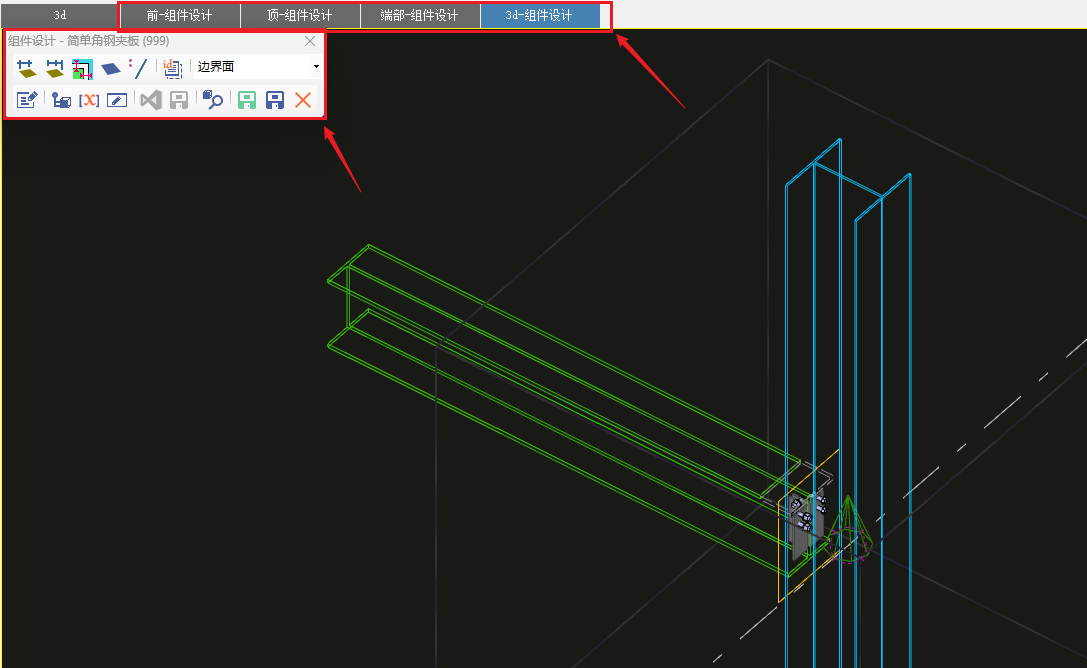Open the component browser magnifier icon

click(x=212, y=100)
